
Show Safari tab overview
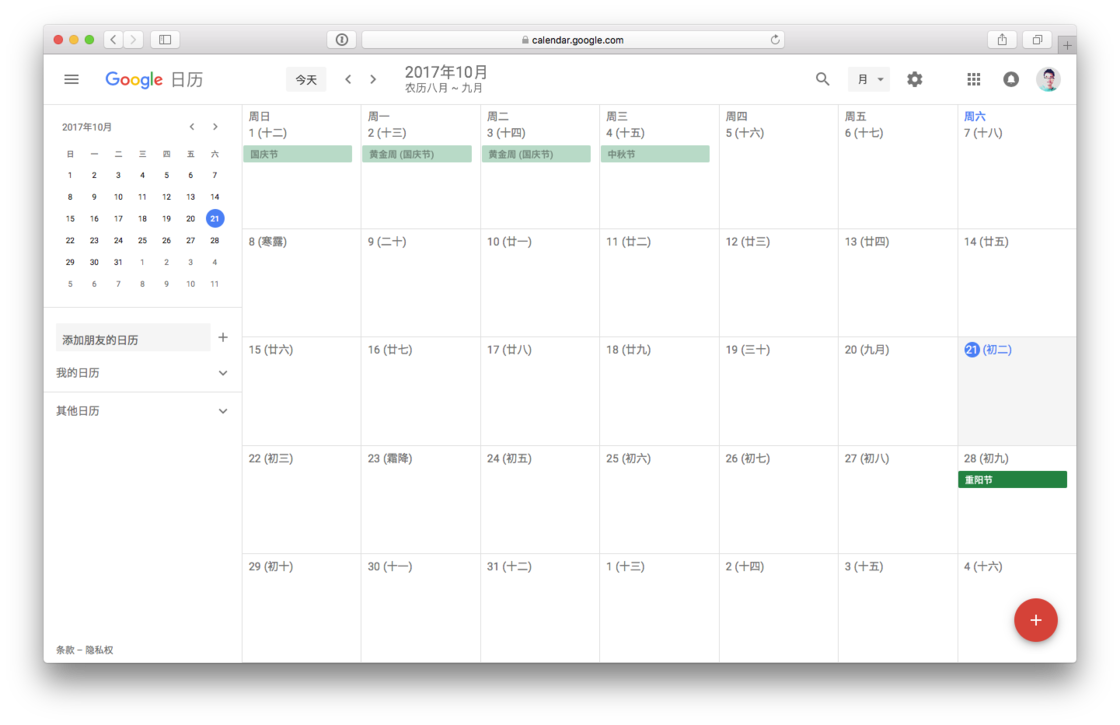point(1037,39)
